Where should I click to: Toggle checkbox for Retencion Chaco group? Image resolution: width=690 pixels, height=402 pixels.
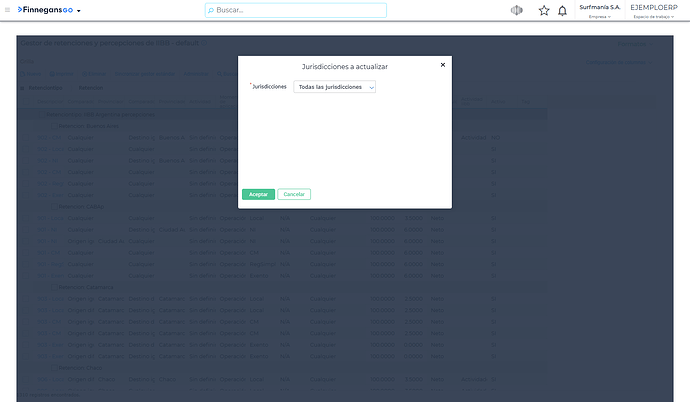tap(54, 368)
